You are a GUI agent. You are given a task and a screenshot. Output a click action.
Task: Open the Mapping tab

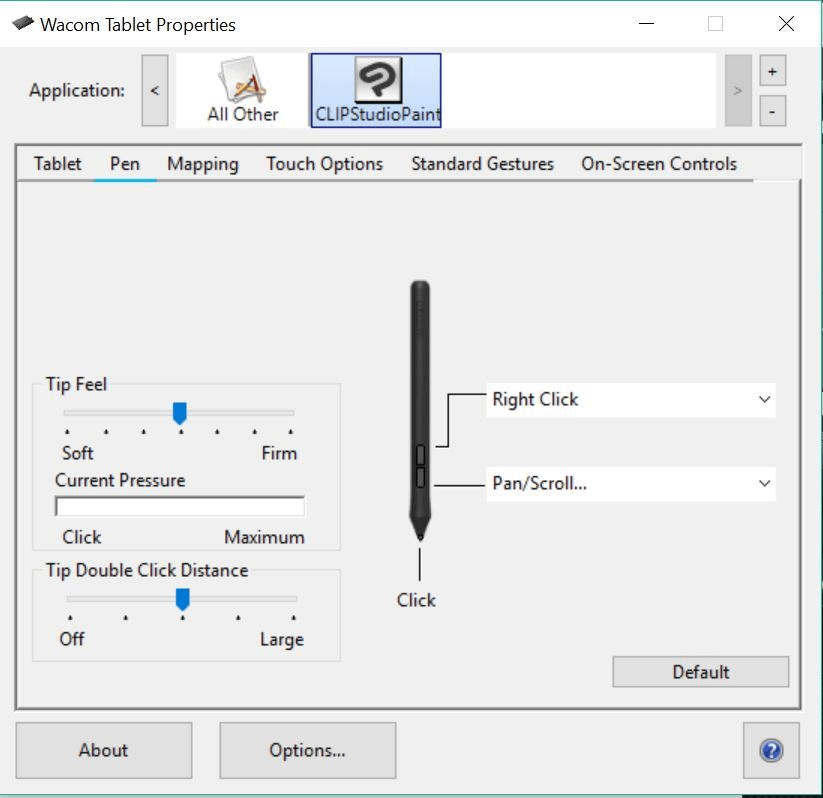[203, 164]
